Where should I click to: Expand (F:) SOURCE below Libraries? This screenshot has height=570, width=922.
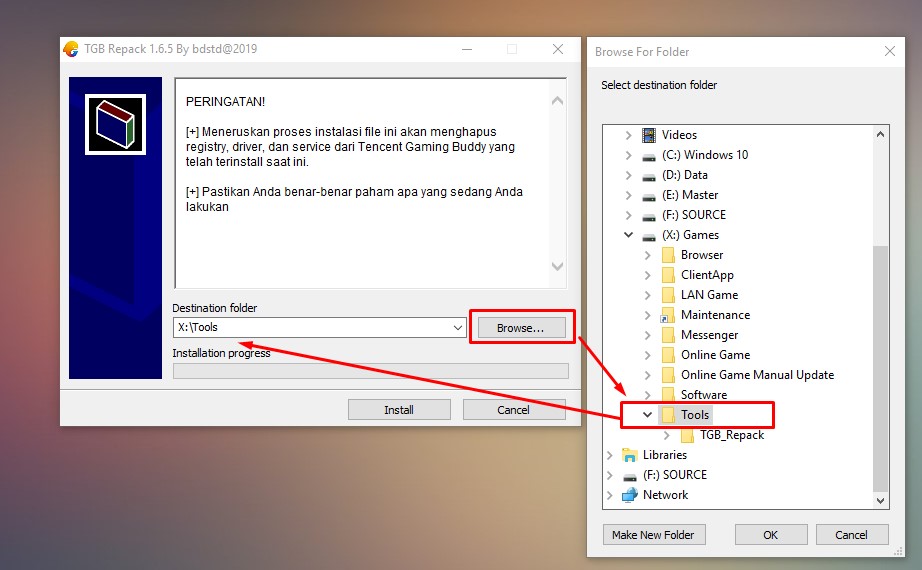(x=610, y=475)
